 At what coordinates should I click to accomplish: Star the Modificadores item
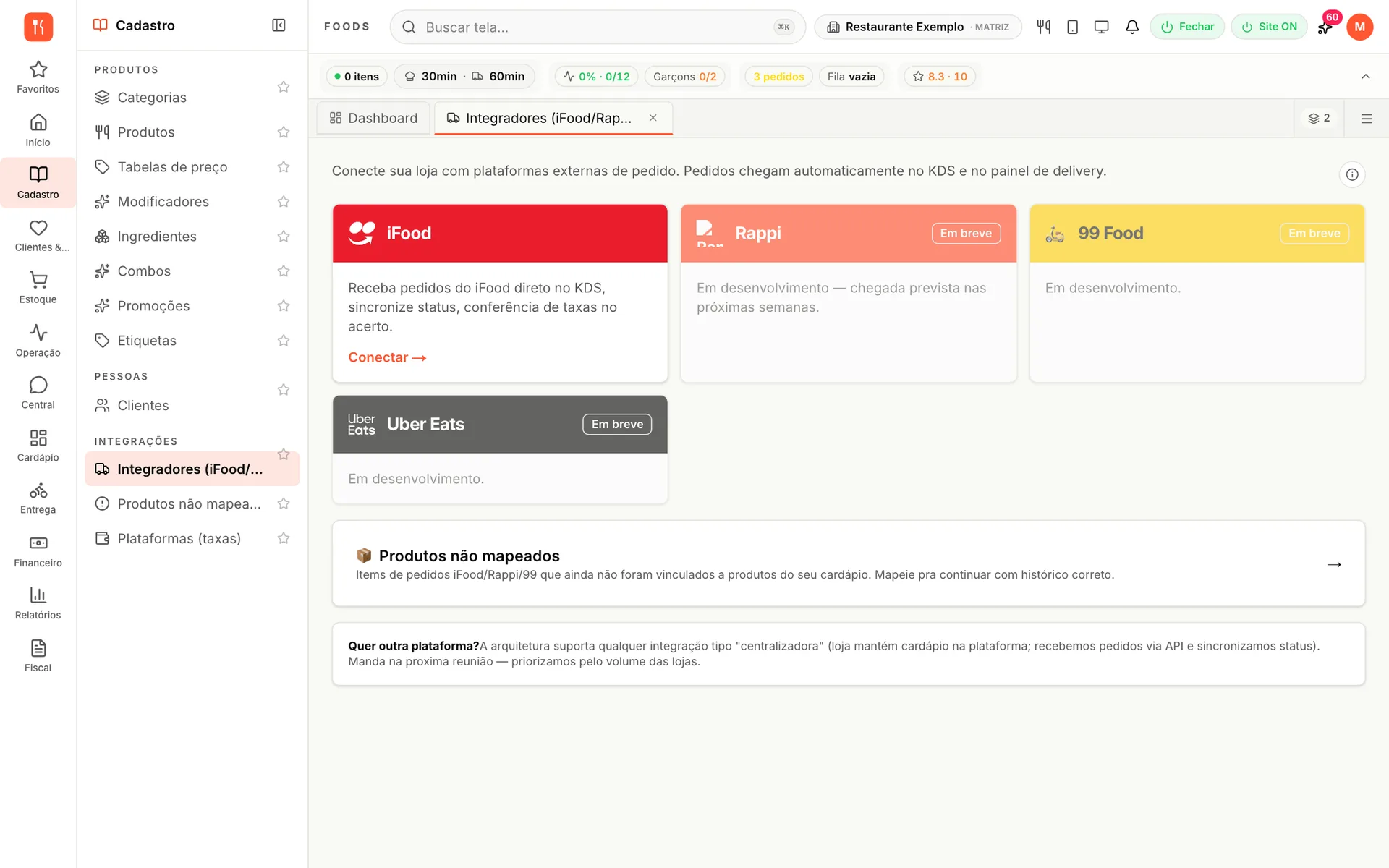(284, 201)
